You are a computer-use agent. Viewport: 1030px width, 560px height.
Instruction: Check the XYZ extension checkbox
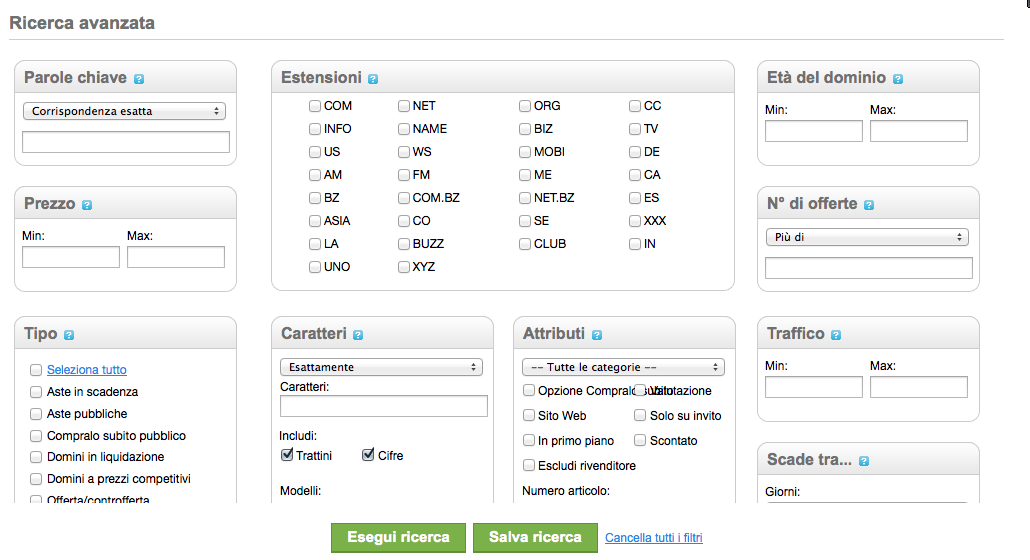(403, 267)
